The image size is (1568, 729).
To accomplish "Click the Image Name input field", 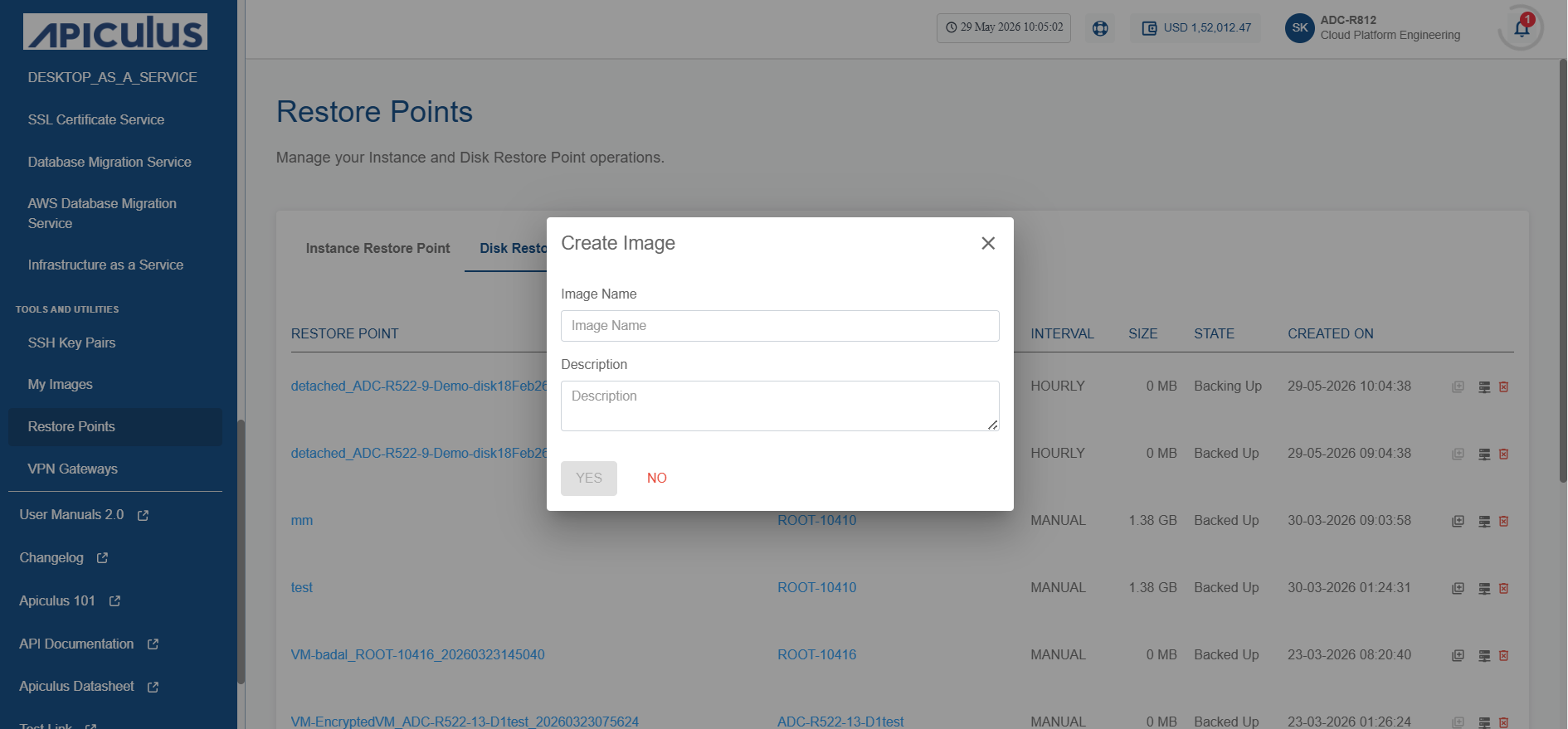I will 780,326.
